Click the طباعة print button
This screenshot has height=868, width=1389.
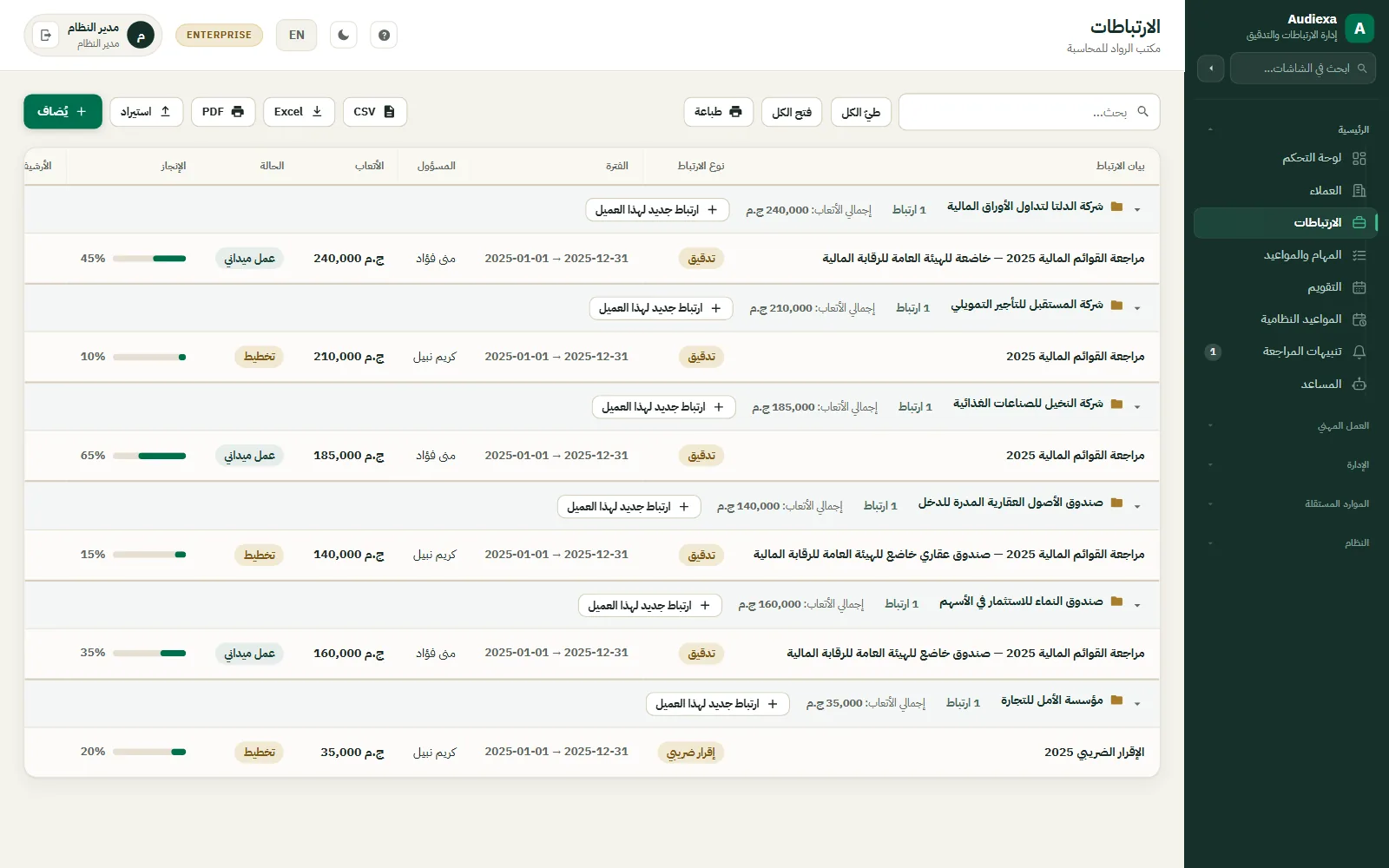[719, 112]
